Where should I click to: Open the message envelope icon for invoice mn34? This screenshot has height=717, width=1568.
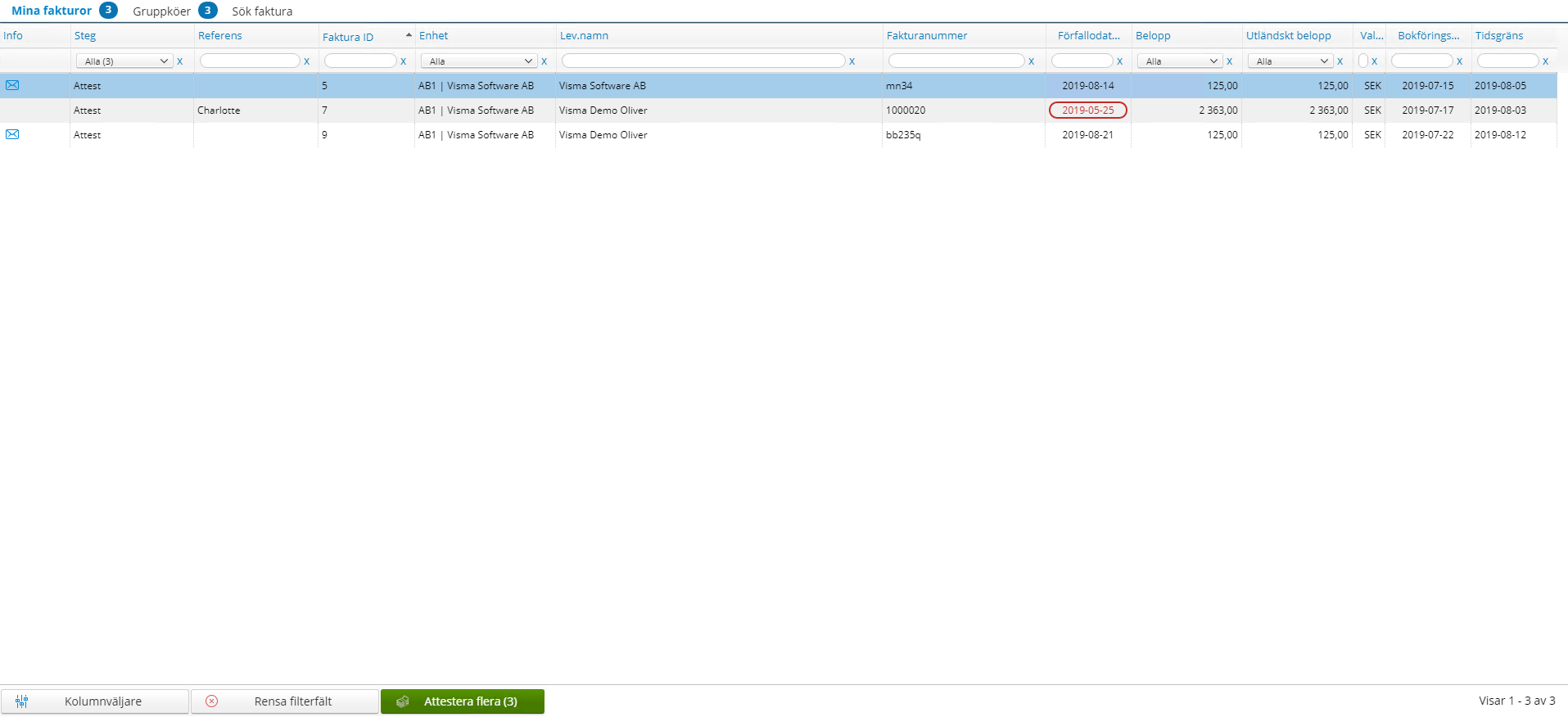pyautogui.click(x=12, y=85)
